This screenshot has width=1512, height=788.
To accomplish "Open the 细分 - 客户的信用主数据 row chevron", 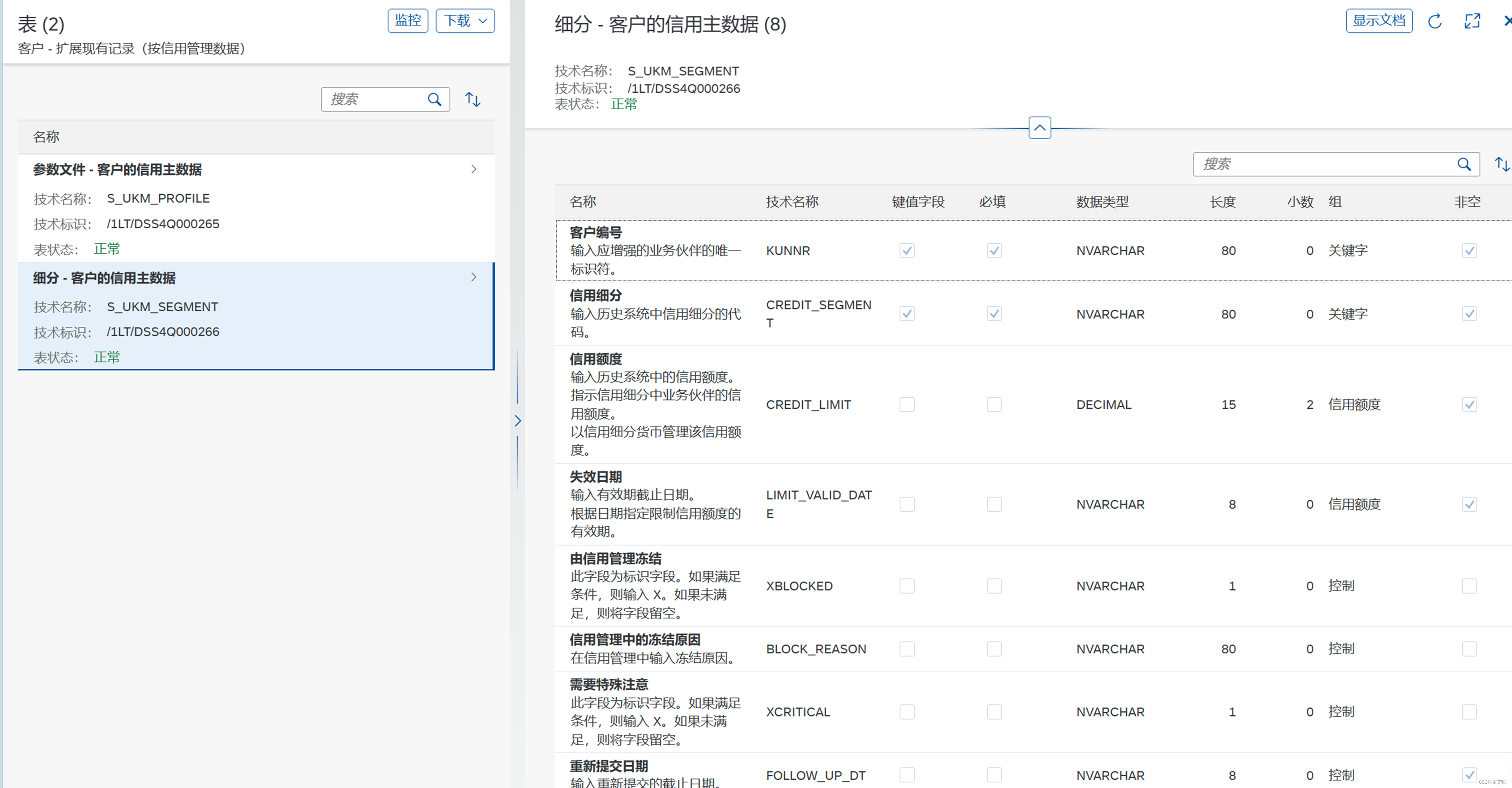I will (x=474, y=278).
